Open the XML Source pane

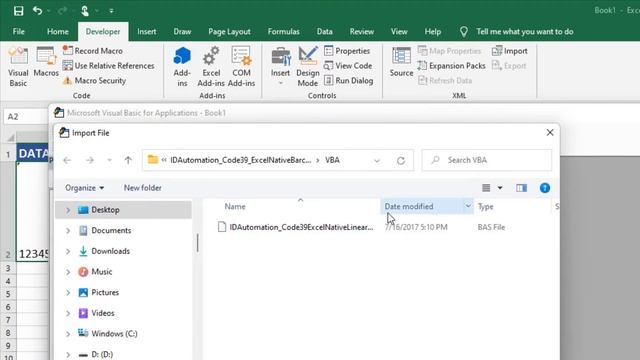point(401,62)
